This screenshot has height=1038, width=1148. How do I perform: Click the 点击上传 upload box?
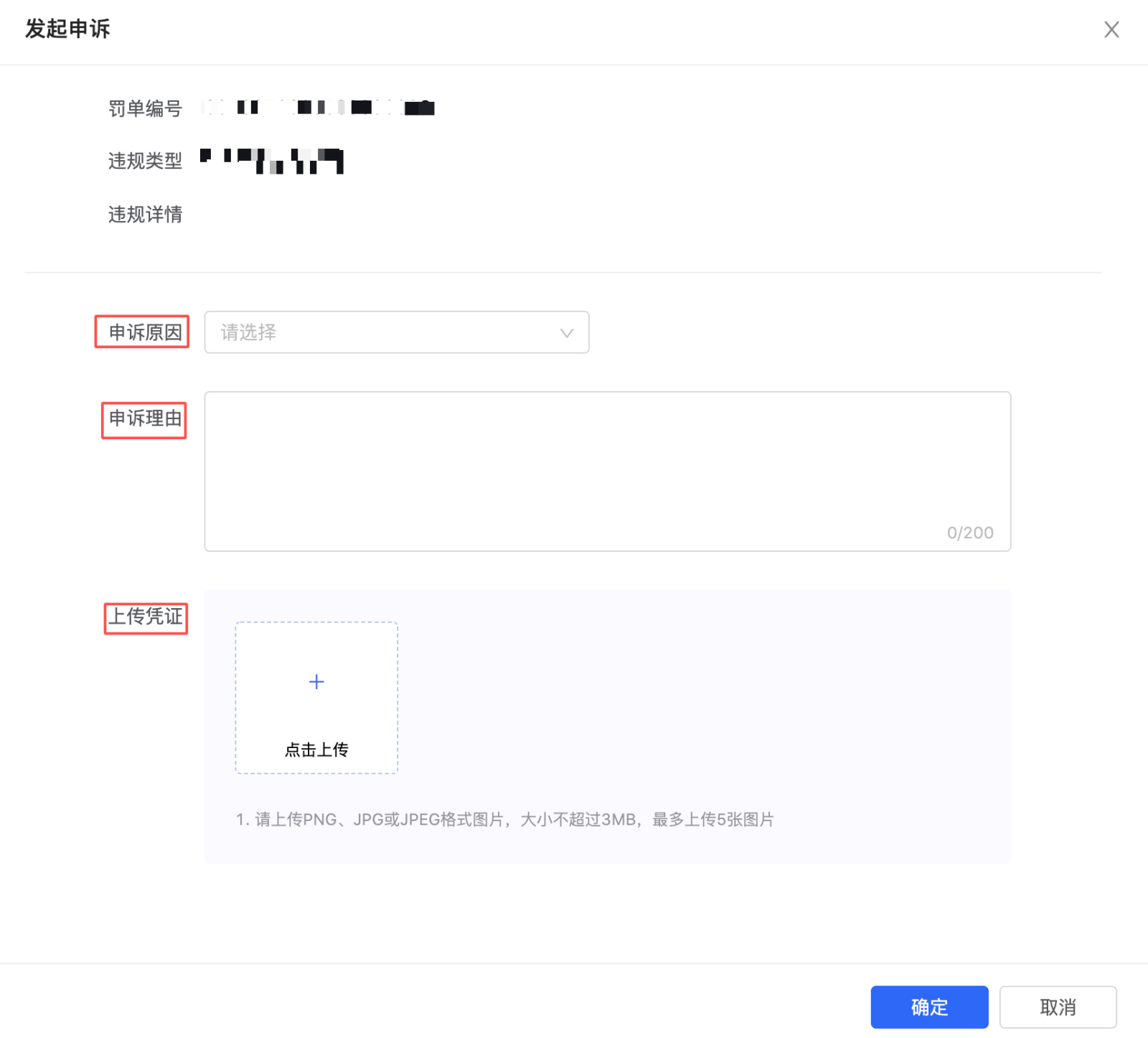tap(316, 698)
